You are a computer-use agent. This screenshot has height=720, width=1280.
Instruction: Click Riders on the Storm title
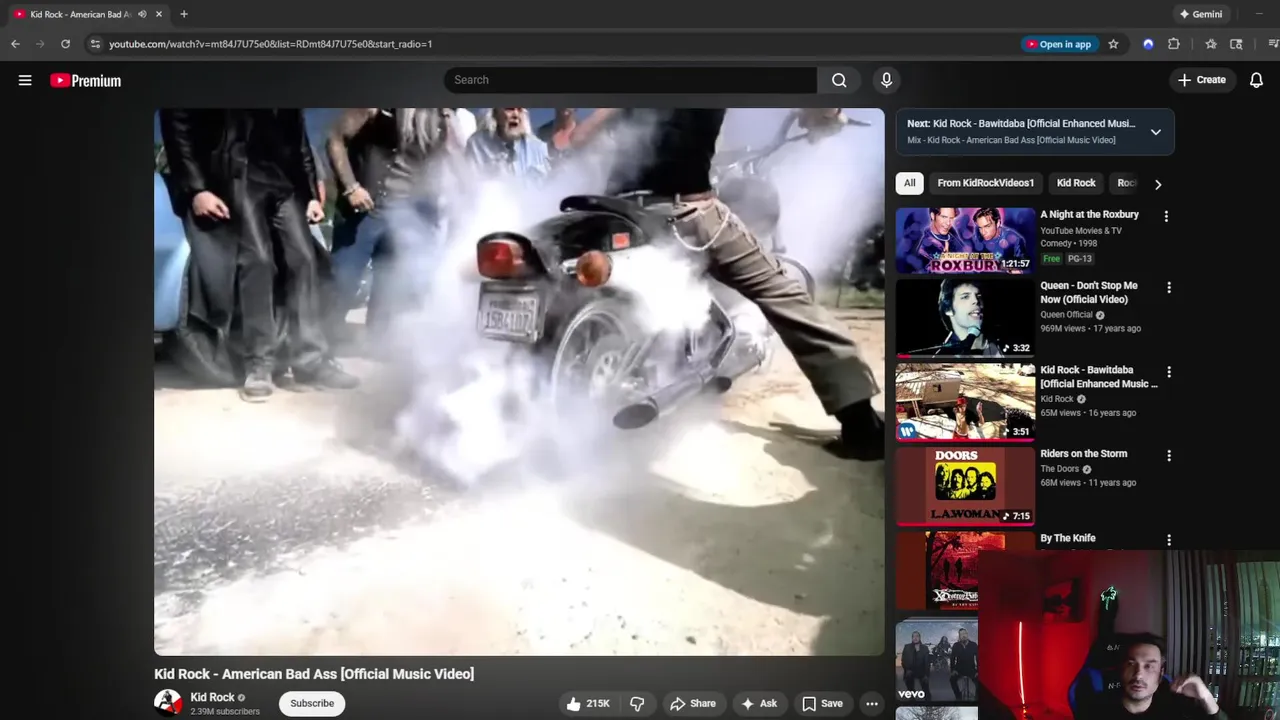[1083, 454]
